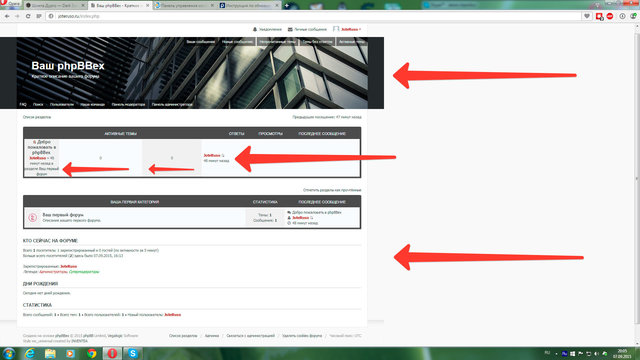
Task: Click the forum icon beside Ваш первый форум
Action: [x=33, y=218]
